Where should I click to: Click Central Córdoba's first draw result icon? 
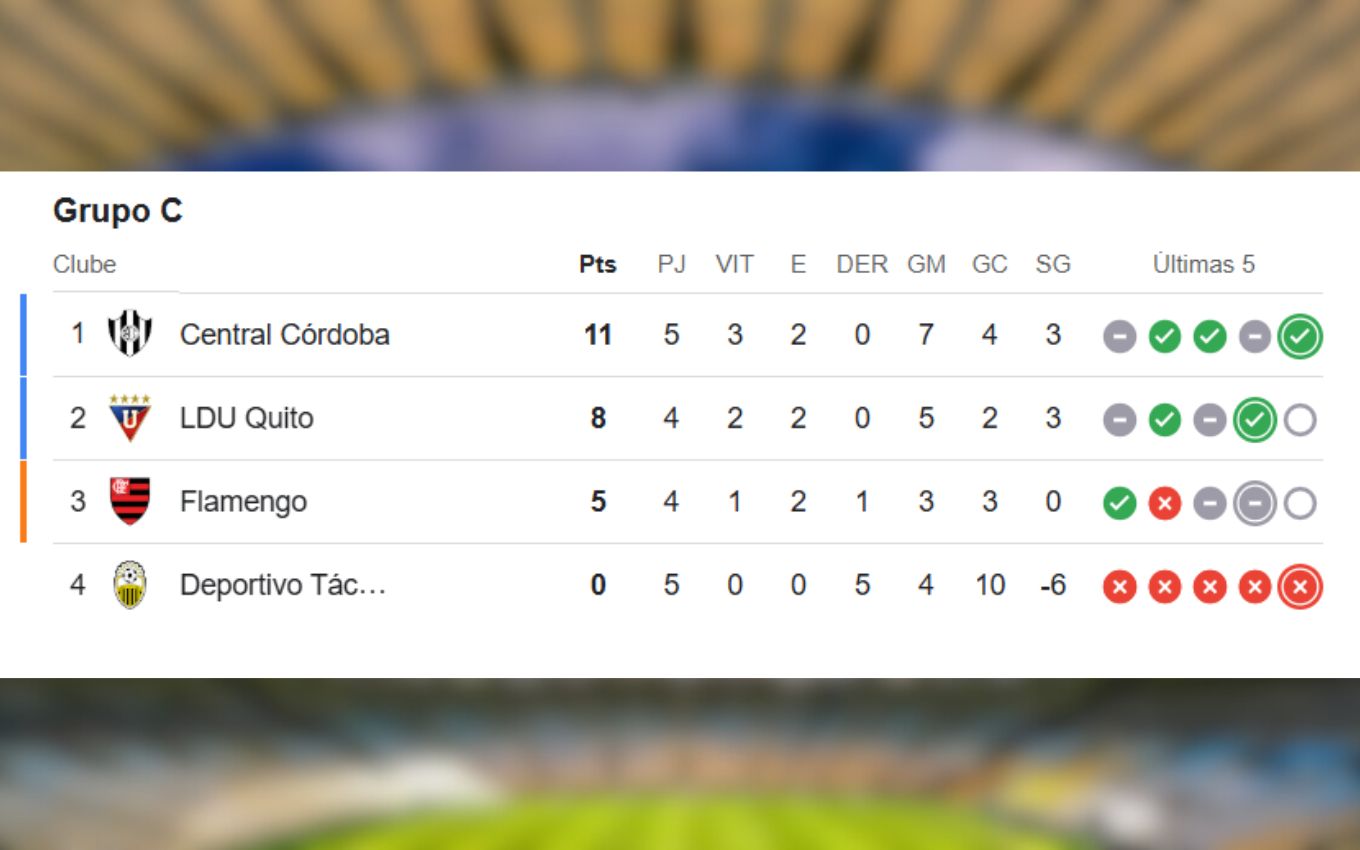click(x=1119, y=337)
